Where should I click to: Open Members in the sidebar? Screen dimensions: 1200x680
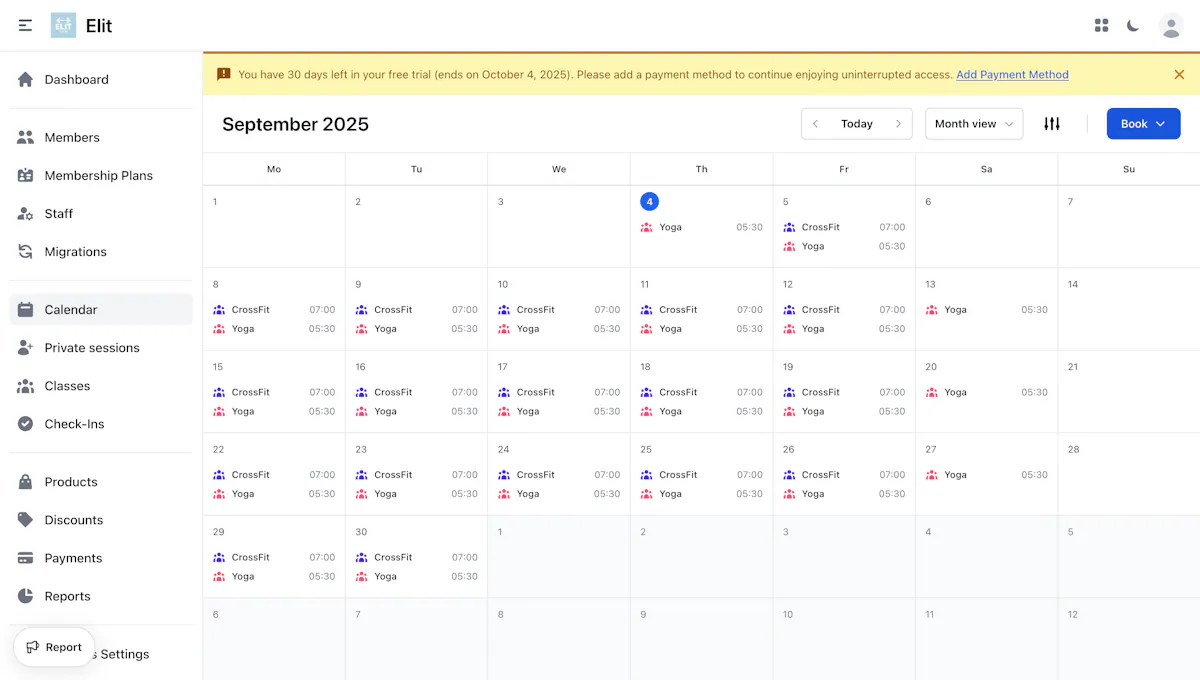tap(101, 138)
